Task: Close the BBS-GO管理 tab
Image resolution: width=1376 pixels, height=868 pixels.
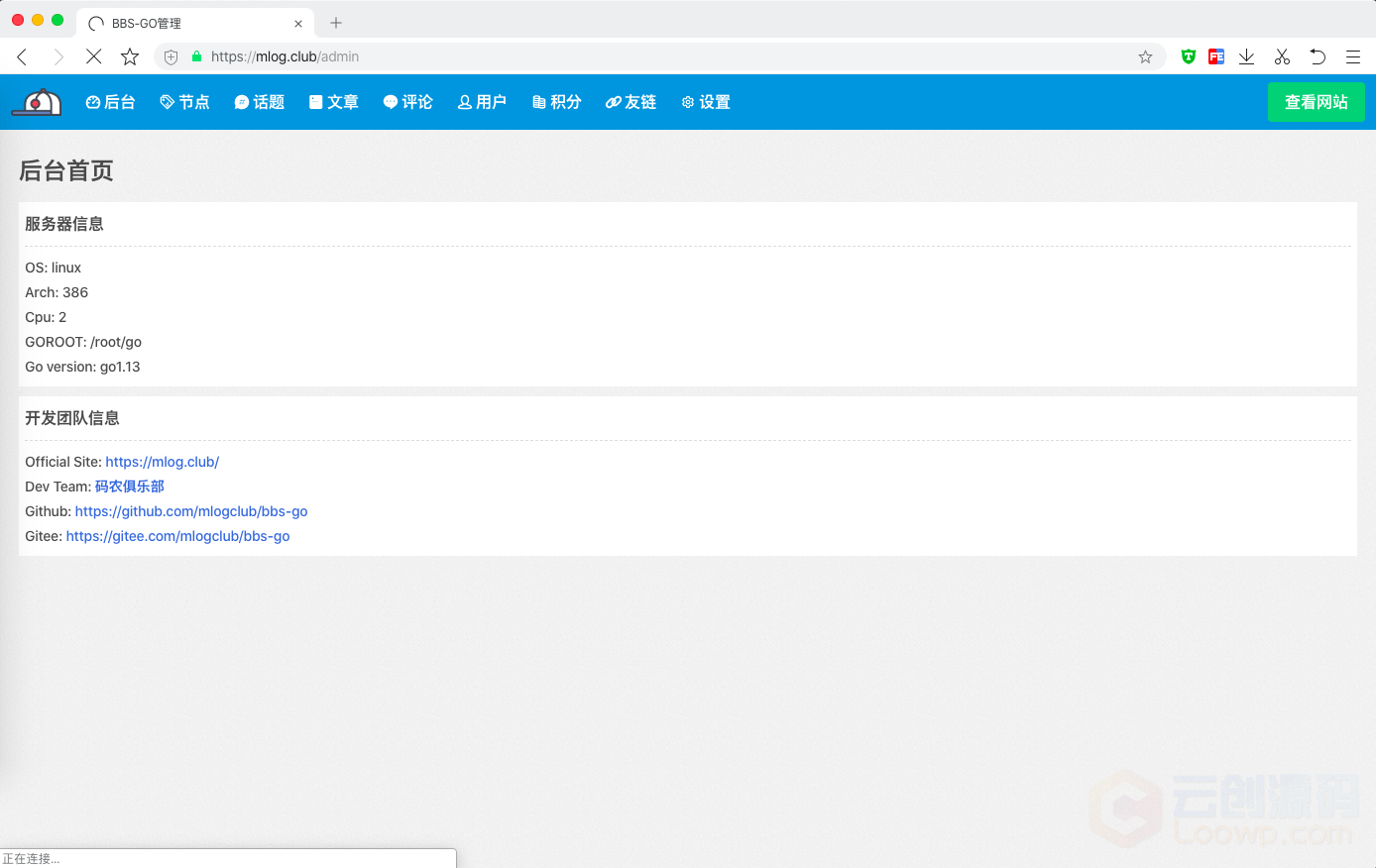Action: 298,23
